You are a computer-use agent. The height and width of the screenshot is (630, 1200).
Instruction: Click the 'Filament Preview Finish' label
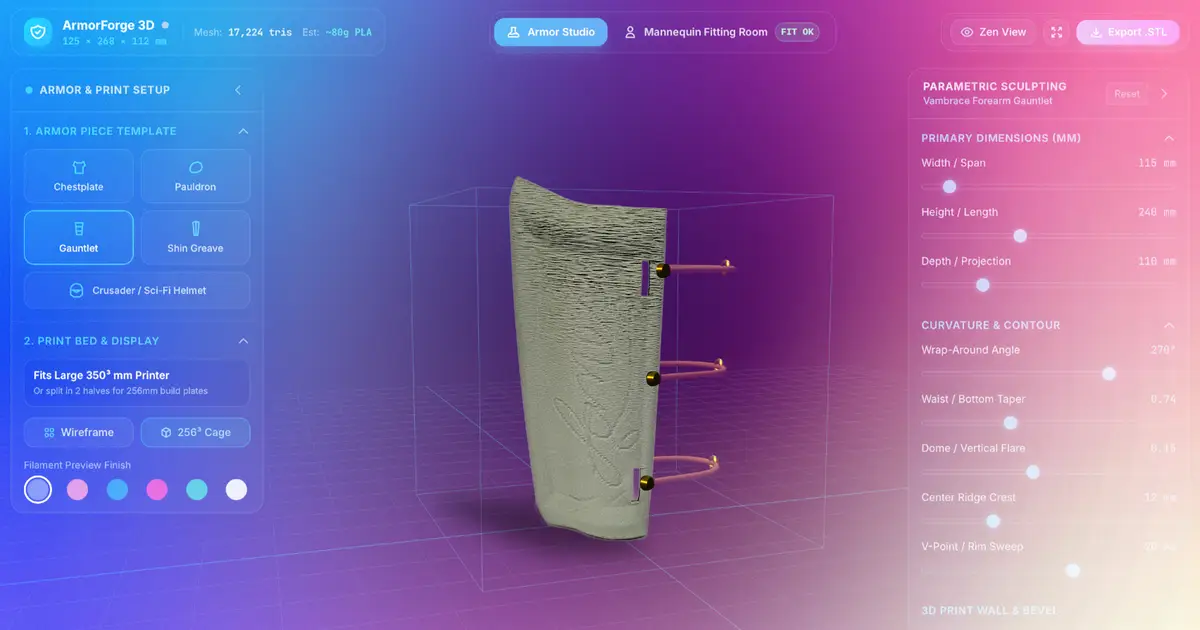tap(77, 465)
